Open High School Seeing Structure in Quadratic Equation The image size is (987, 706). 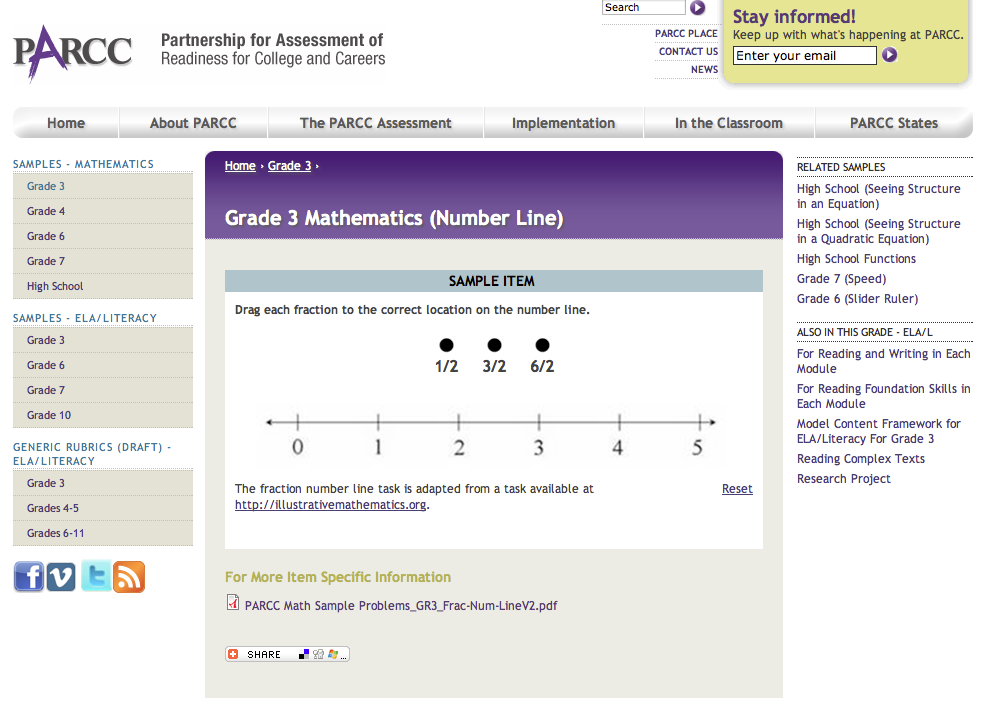coord(879,232)
